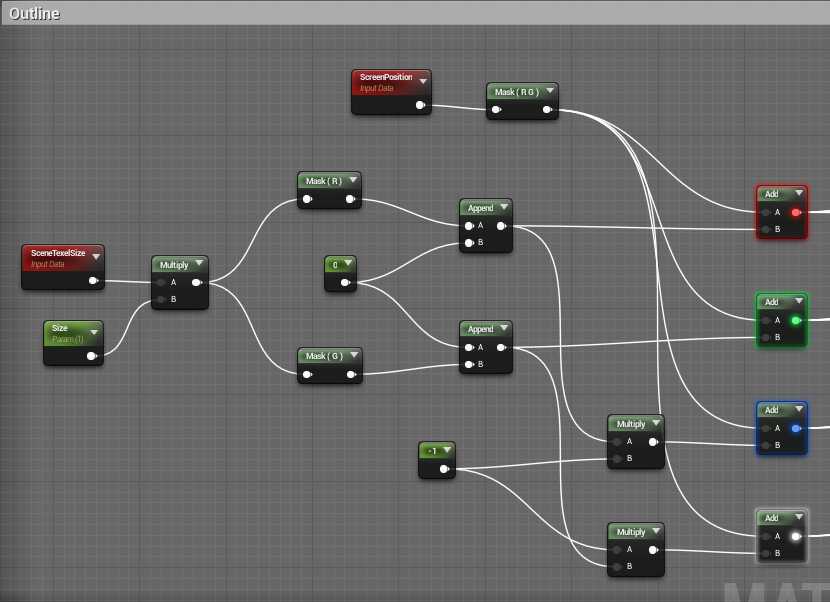Select the Size Param node title
This screenshot has height=602, width=830.
(60, 328)
